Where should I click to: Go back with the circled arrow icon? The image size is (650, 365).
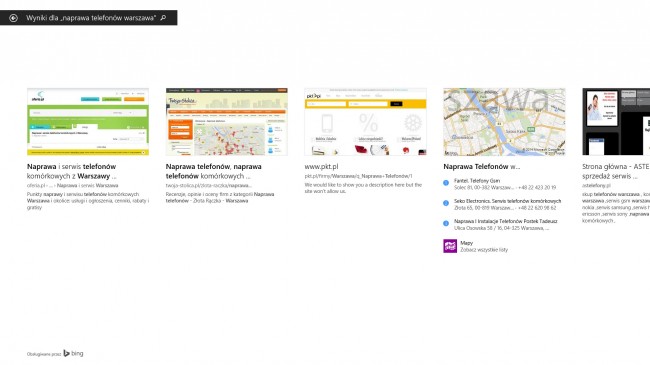click(13, 18)
